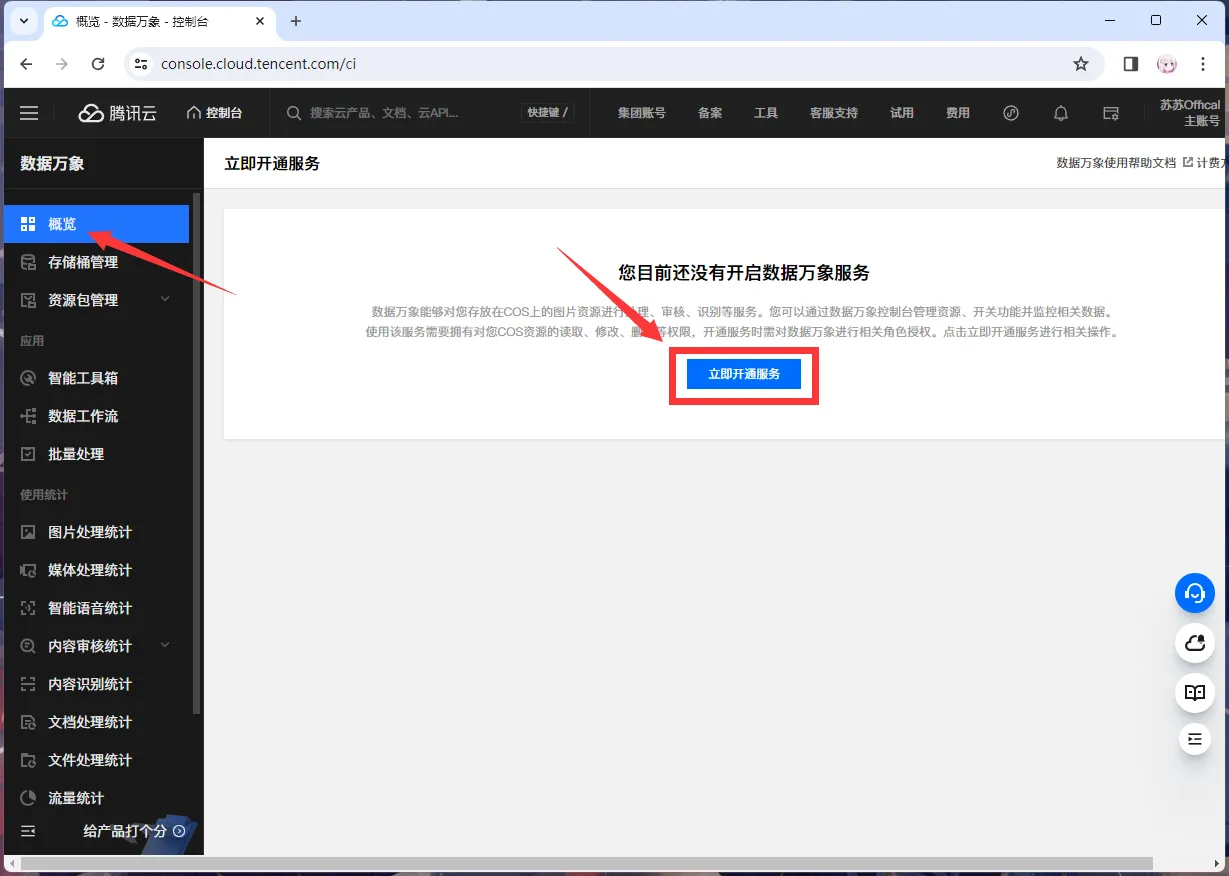Open the 工具 menu
The image size is (1229, 876).
tap(766, 113)
